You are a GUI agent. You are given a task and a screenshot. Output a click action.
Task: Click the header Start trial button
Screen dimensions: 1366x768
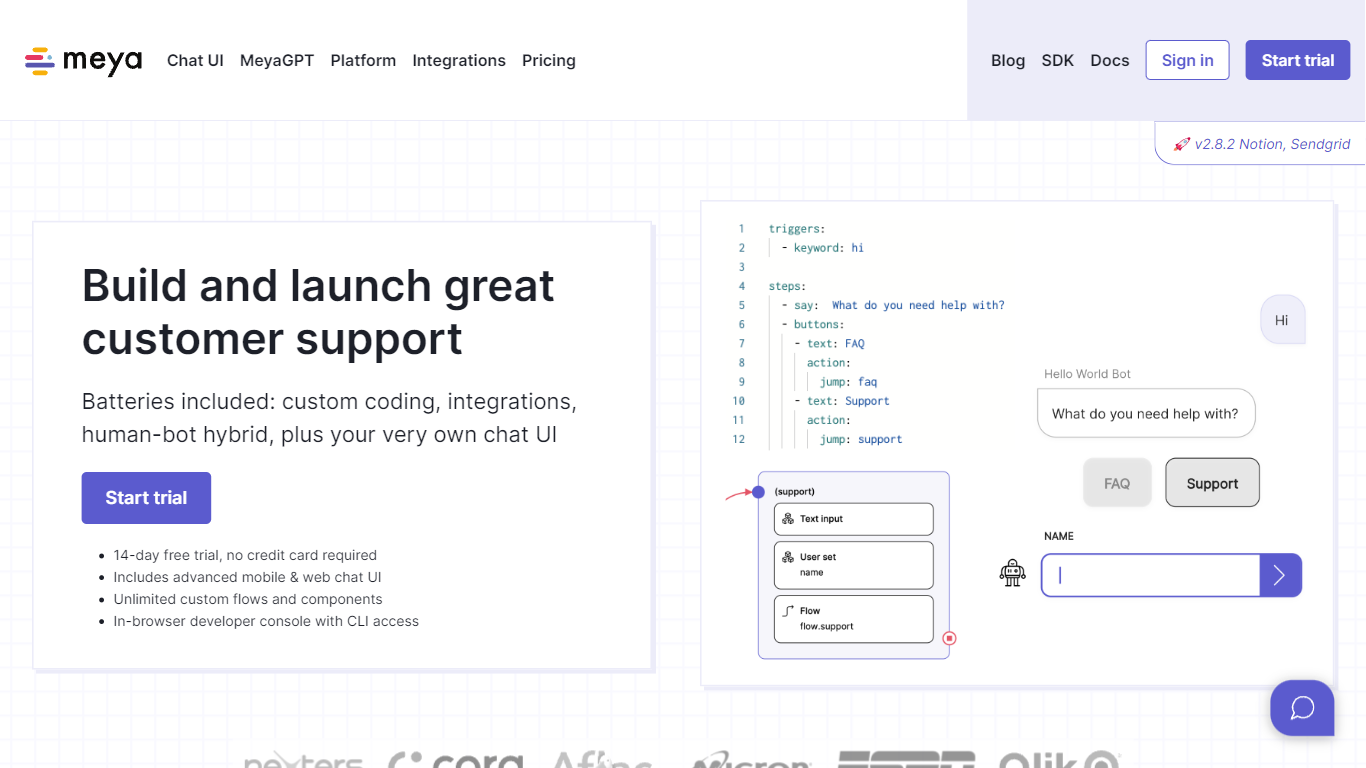click(1297, 60)
